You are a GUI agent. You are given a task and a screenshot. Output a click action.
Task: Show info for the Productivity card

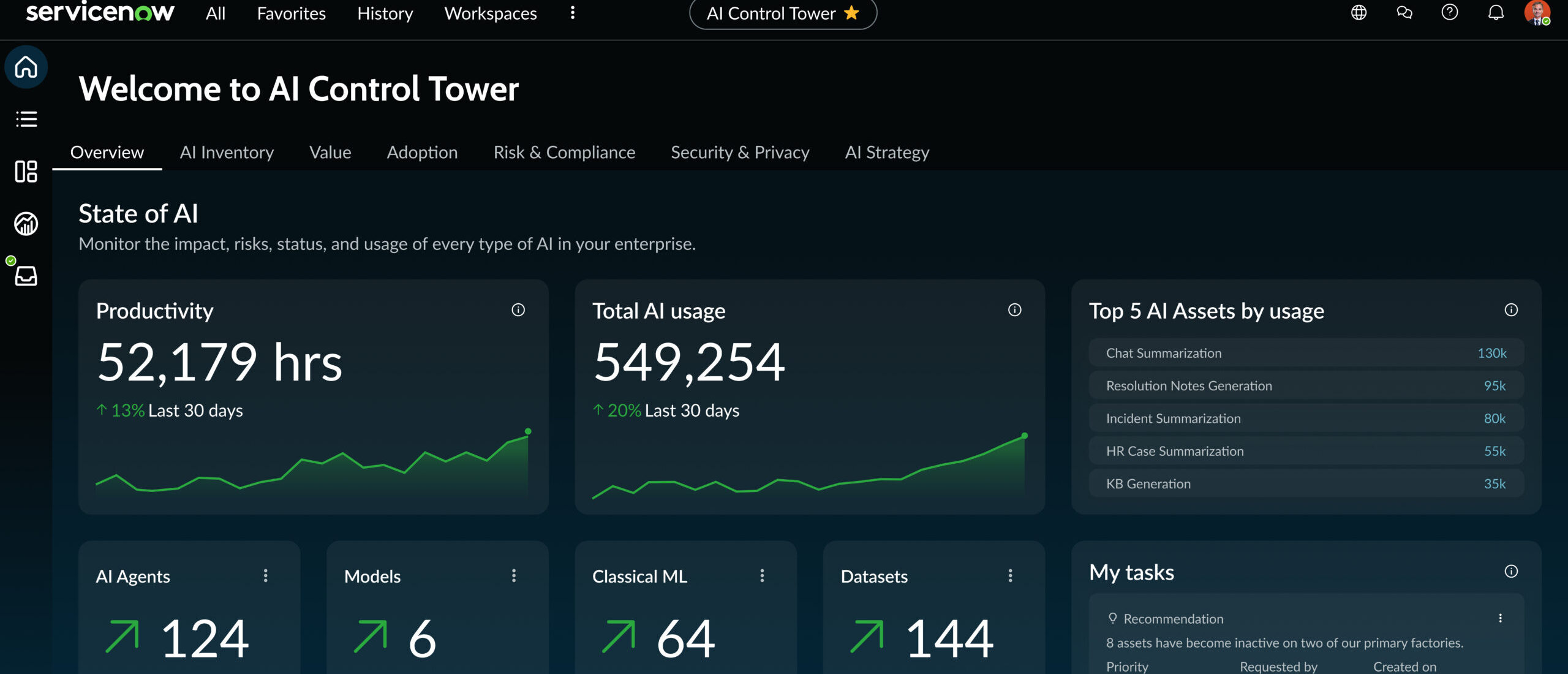(518, 310)
